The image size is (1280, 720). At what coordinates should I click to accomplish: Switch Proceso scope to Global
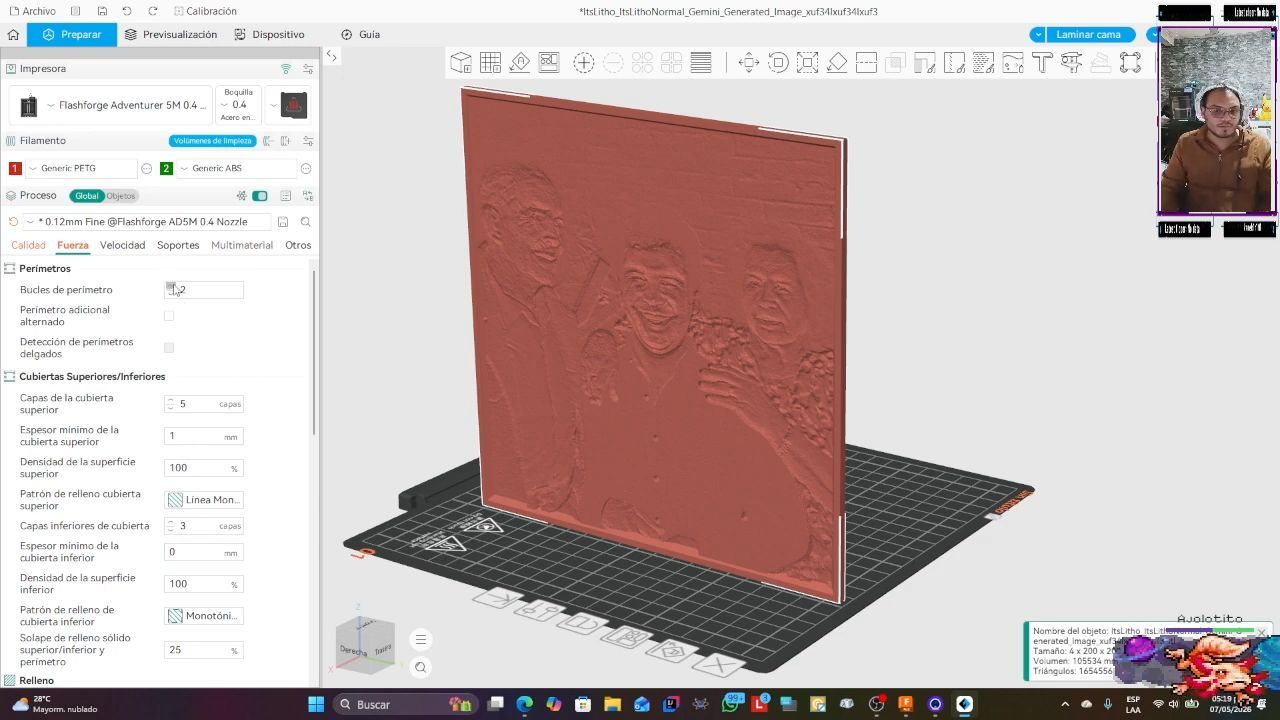click(87, 196)
